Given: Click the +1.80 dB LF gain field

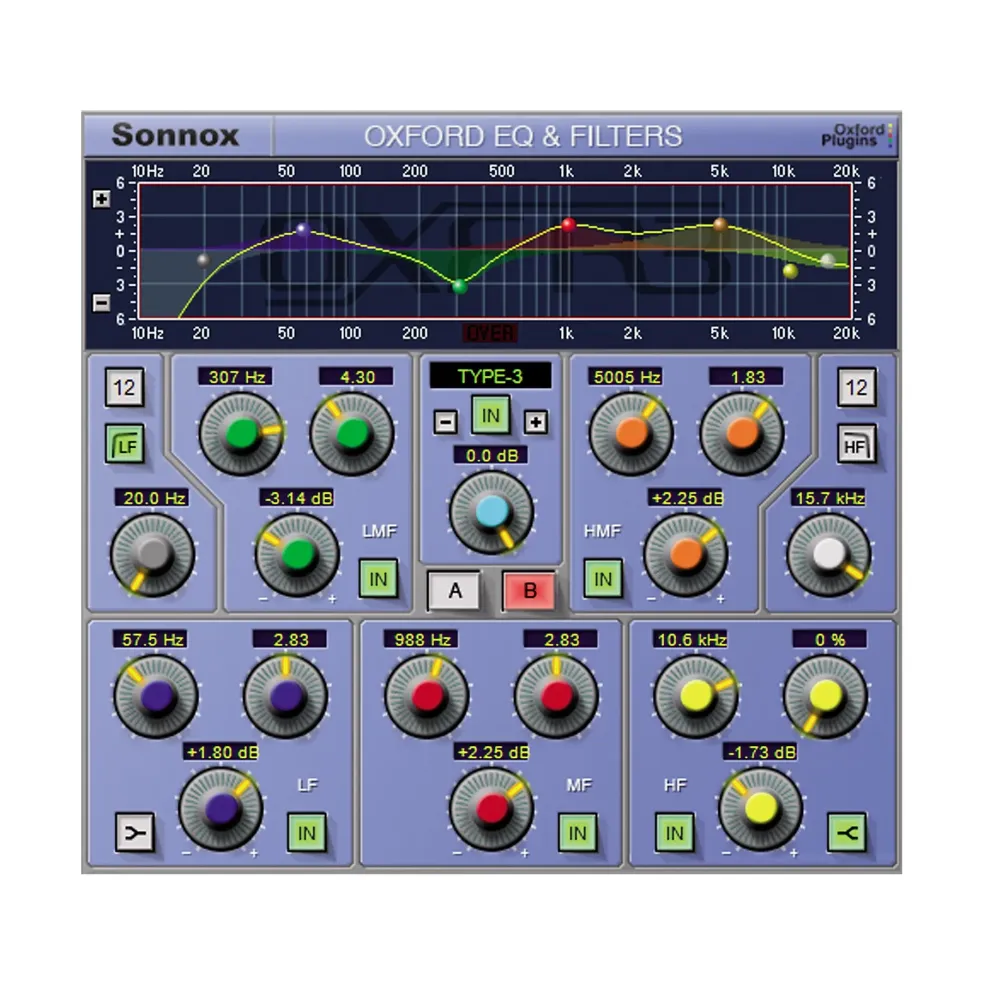Looking at the screenshot, I should pyautogui.click(x=221, y=752).
